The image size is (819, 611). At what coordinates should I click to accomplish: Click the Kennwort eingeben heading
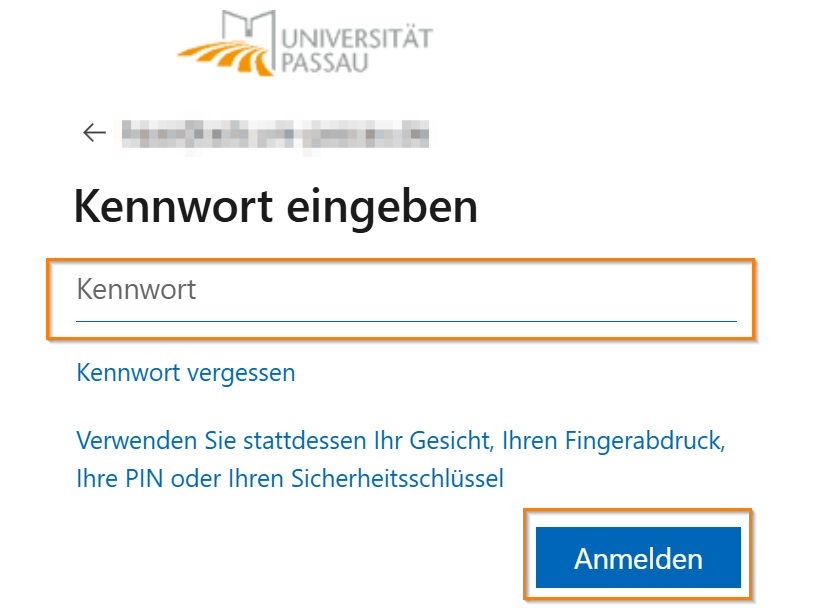[275, 207]
